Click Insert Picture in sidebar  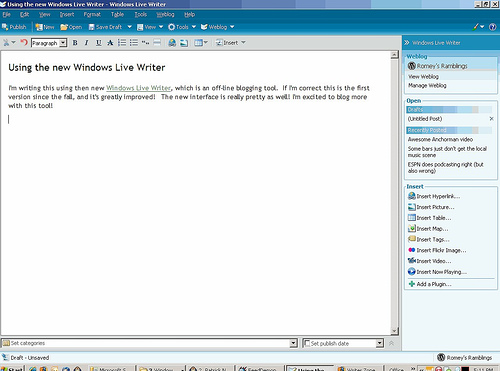click(431, 207)
